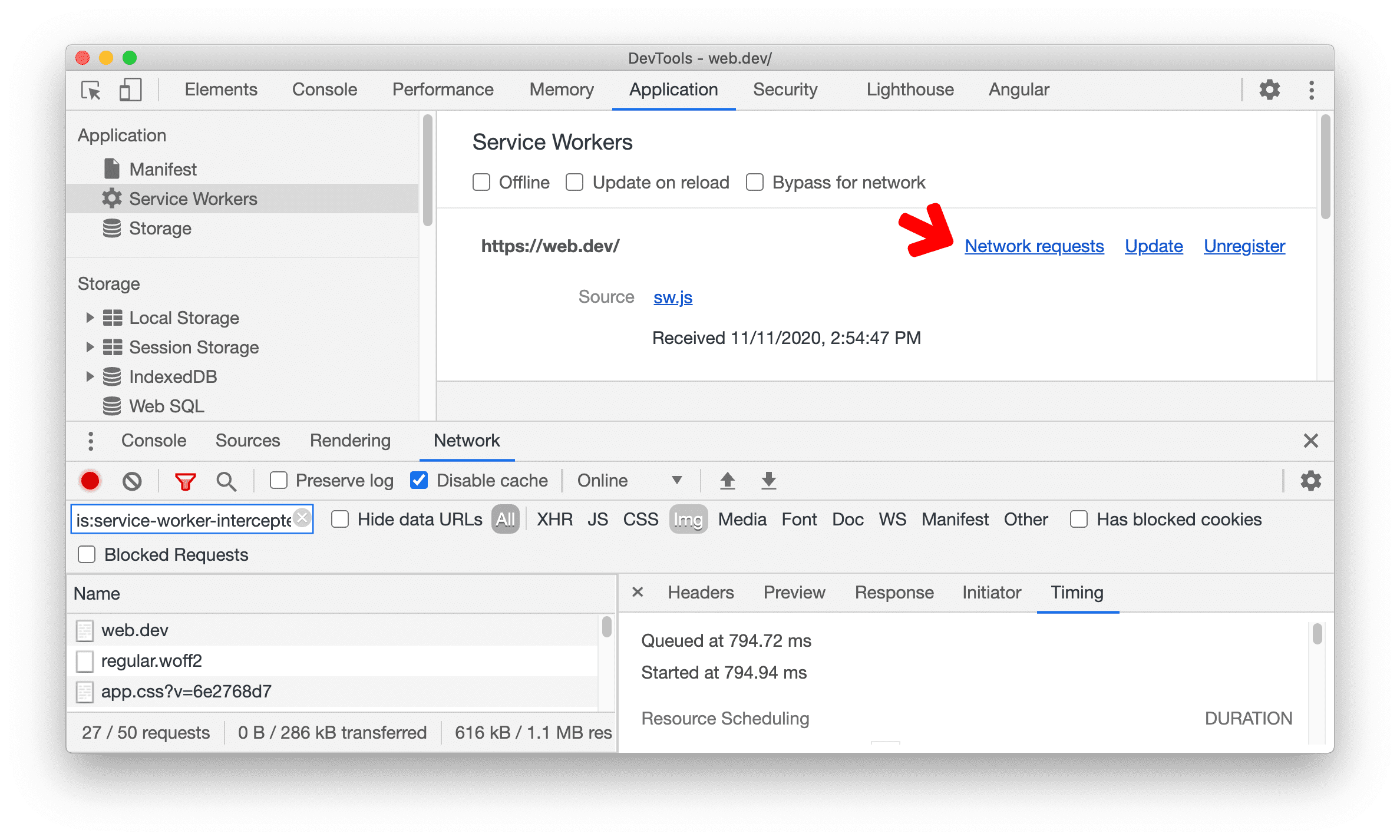Click the search magnifier icon in Network
Screen dimensions: 1400x840
pyautogui.click(x=223, y=480)
